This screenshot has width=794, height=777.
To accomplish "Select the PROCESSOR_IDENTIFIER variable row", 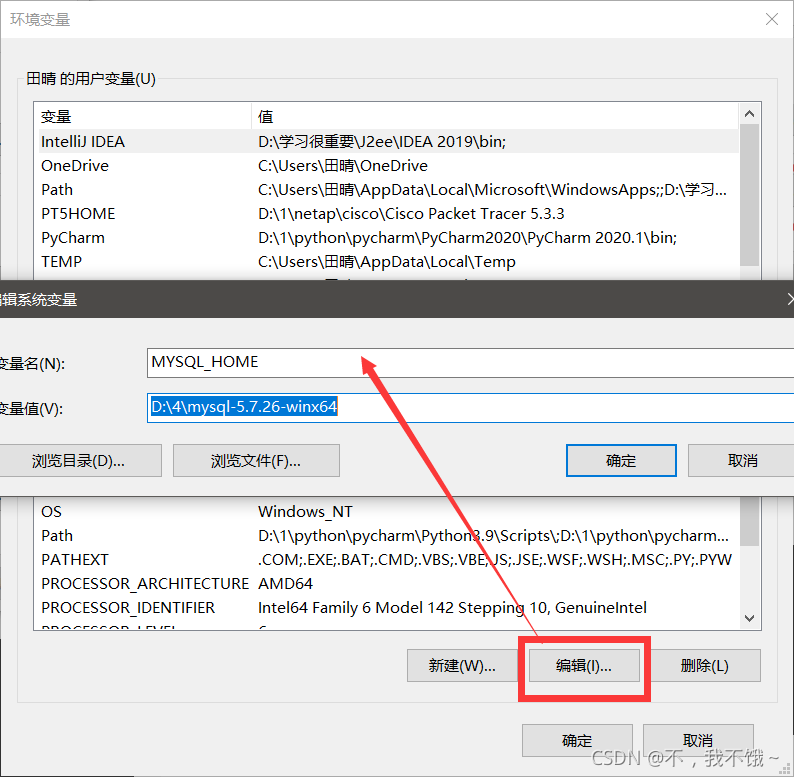I will click(388, 607).
